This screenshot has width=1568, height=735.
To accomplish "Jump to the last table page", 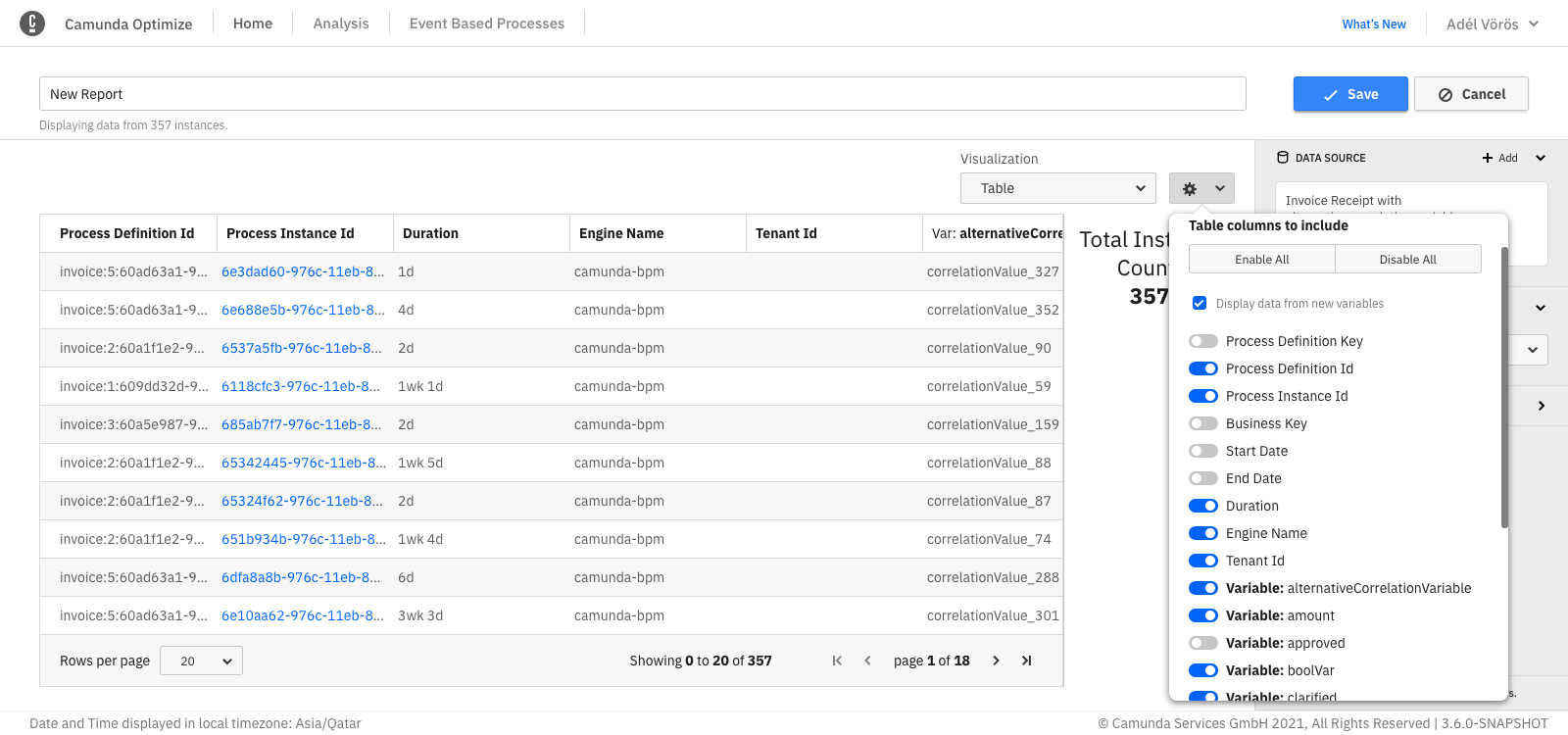I will (1026, 661).
